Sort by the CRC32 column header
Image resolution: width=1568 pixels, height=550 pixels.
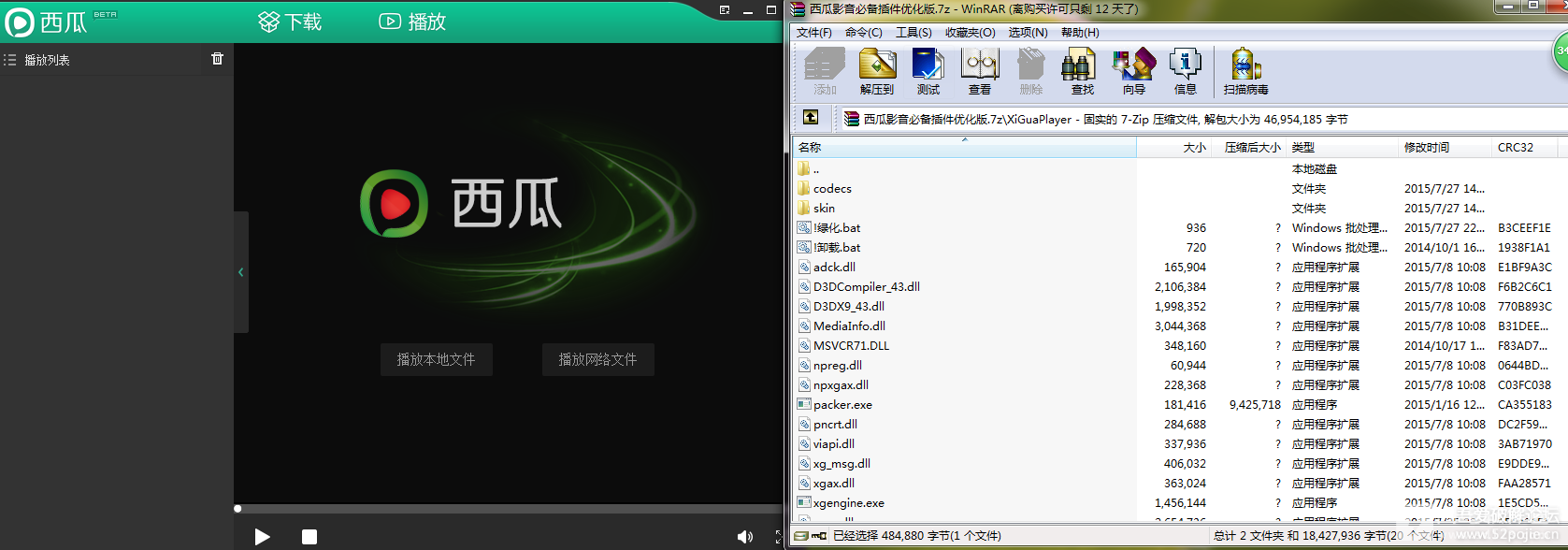tap(1525, 148)
